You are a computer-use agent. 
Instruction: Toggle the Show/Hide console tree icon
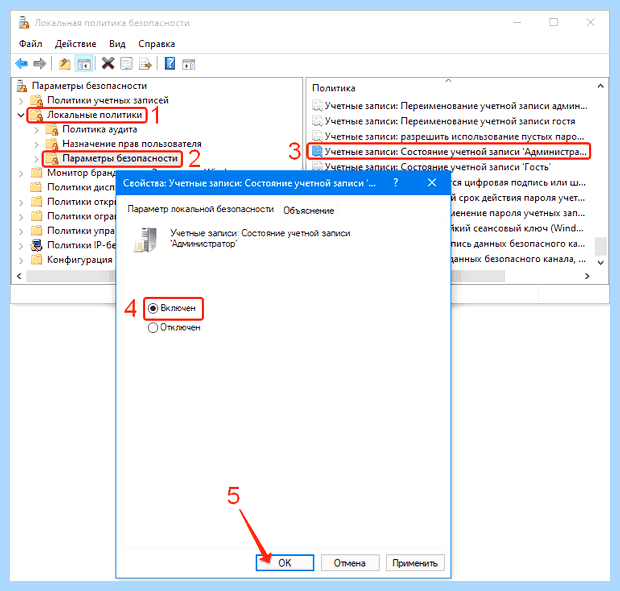click(x=84, y=63)
